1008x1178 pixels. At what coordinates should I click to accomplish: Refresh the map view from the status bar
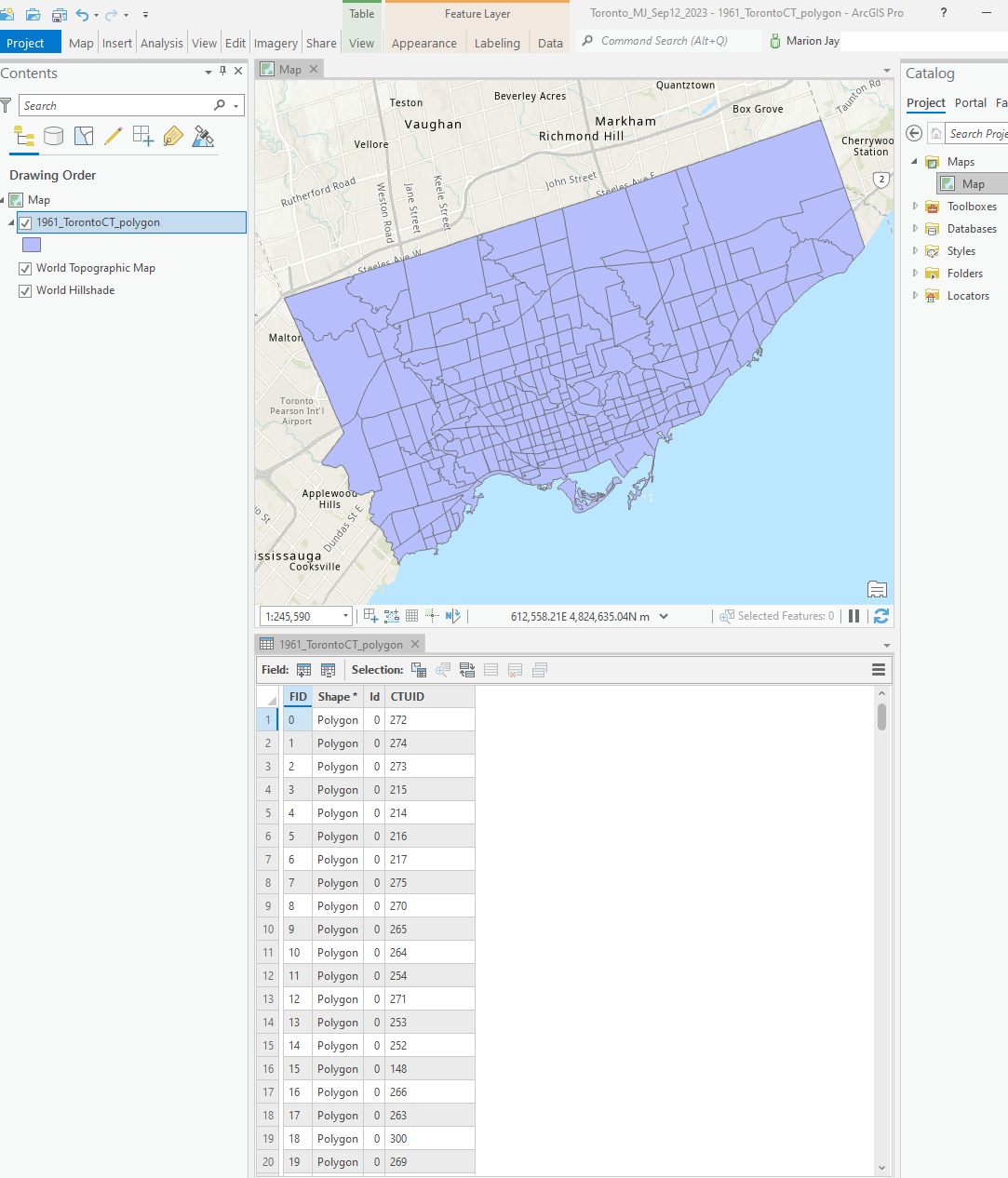880,615
